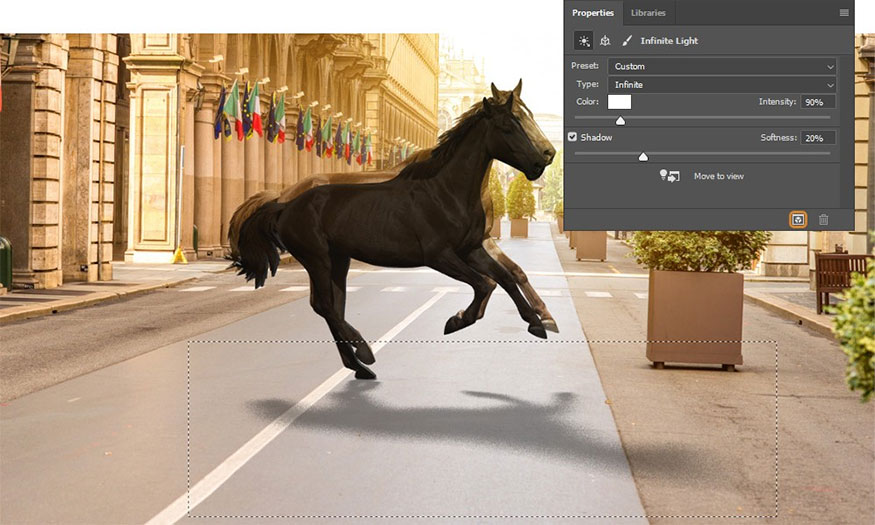The width and height of the screenshot is (875, 525).
Task: Select the Properties tab
Action: (x=593, y=13)
